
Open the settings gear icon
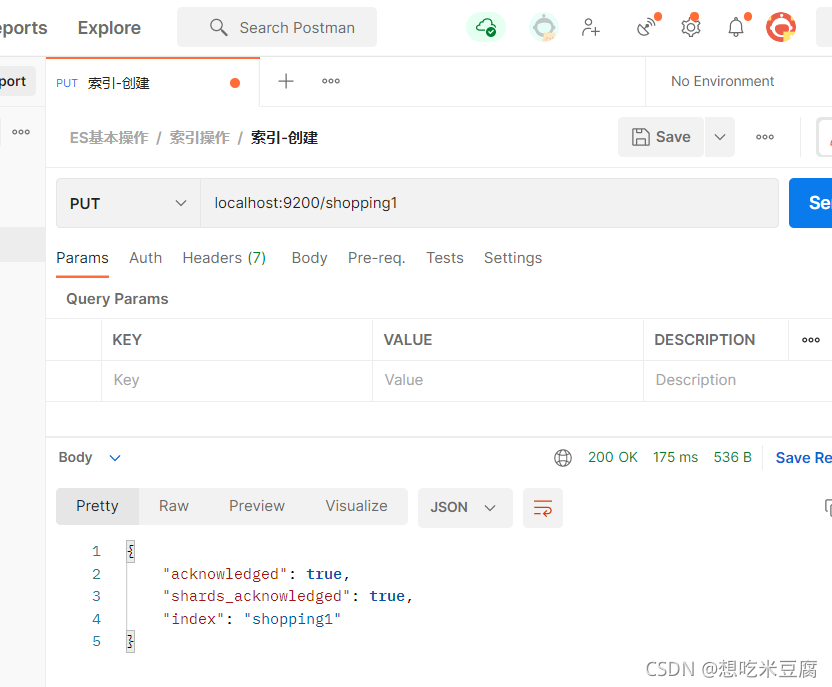point(691,27)
